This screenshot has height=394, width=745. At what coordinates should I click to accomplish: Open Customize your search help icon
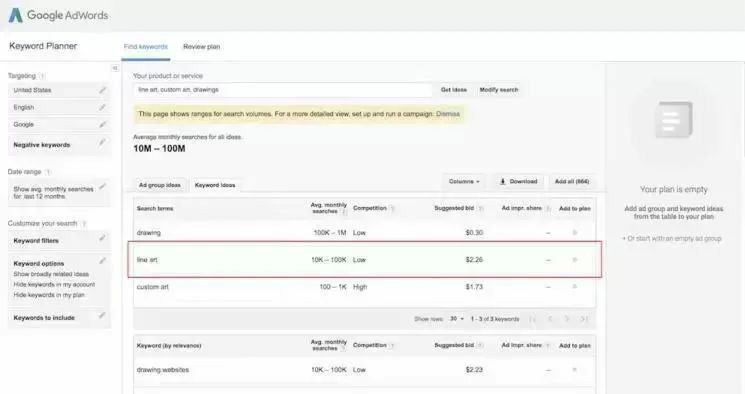tap(84, 223)
